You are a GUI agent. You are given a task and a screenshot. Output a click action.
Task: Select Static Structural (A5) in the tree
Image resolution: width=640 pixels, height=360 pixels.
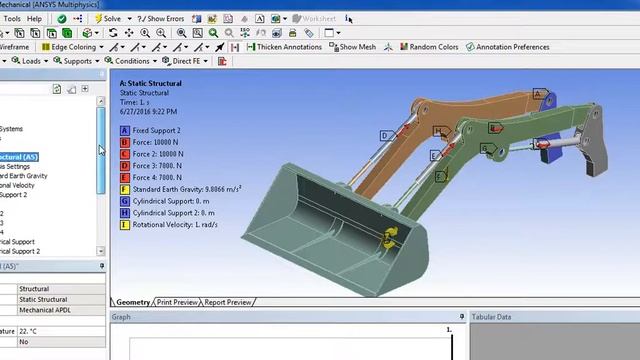19,157
